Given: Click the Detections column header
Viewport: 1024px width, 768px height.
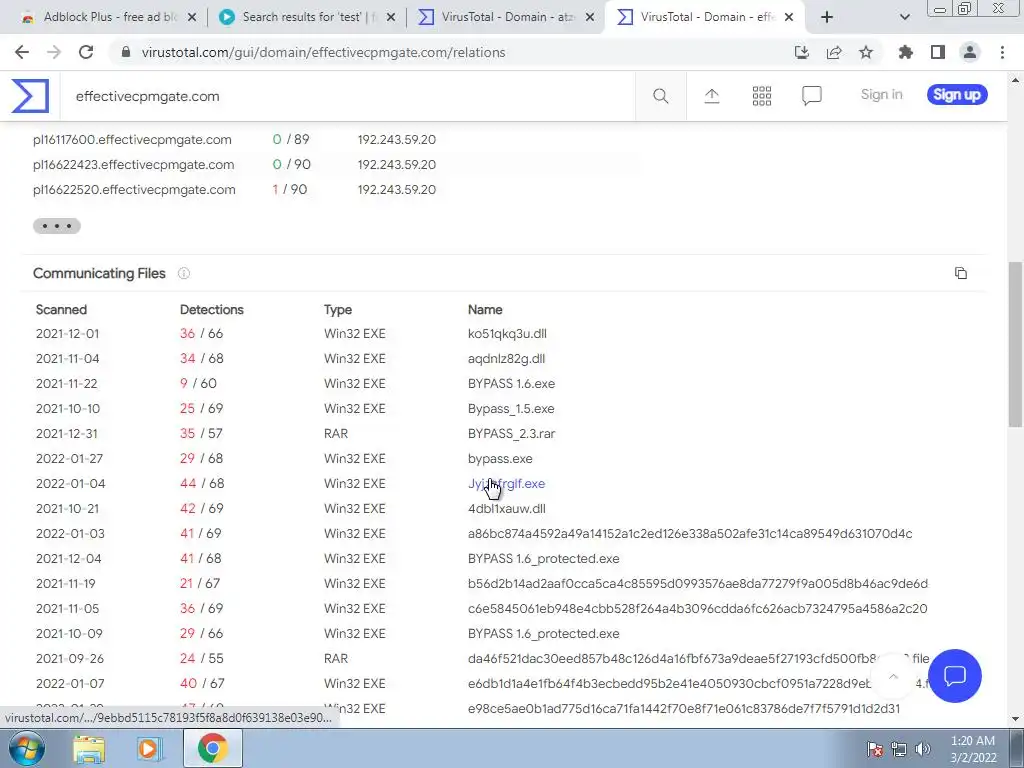Looking at the screenshot, I should click(x=212, y=310).
